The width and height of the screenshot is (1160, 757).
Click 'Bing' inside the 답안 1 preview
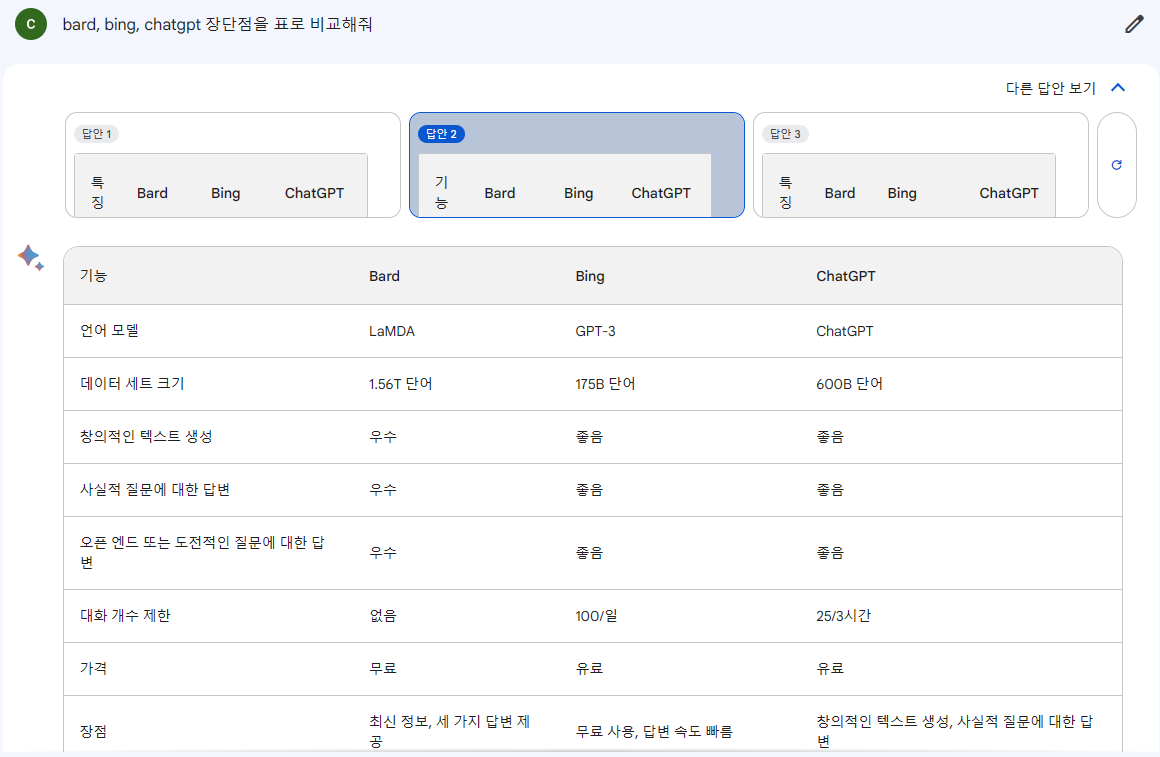point(225,193)
